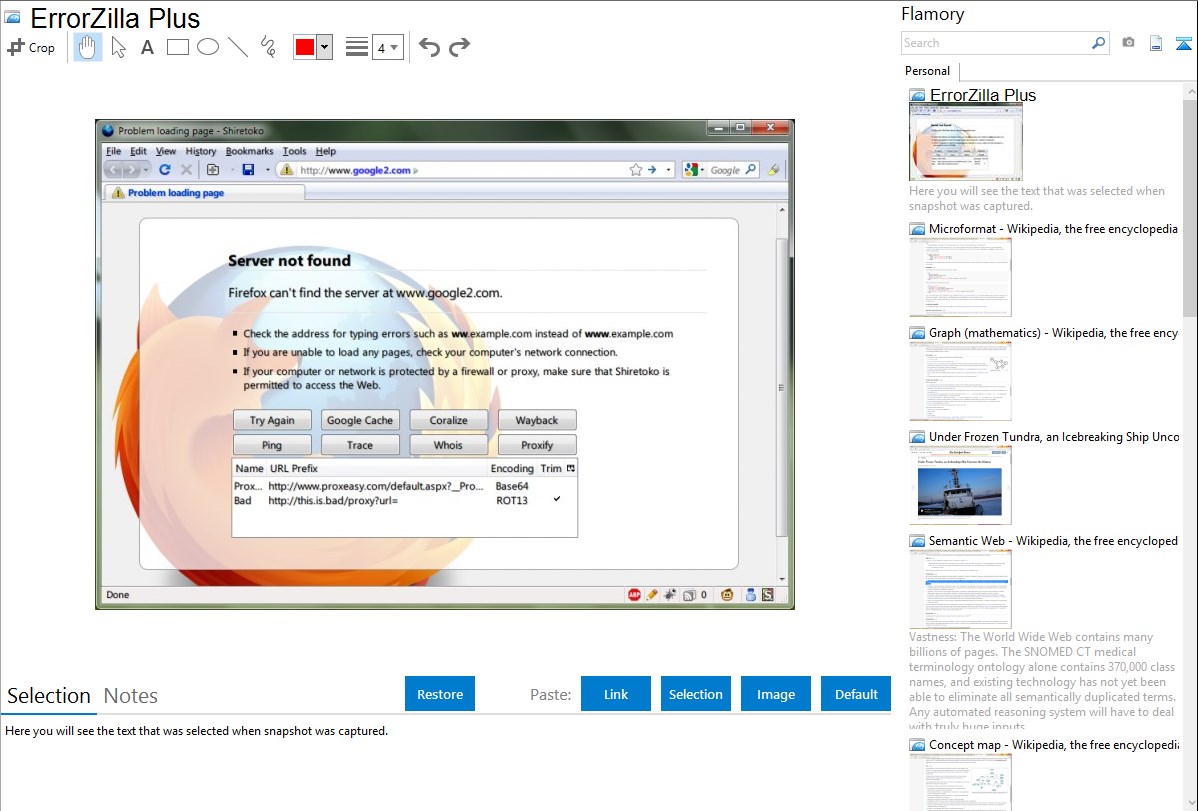The width and height of the screenshot is (1198, 811).
Task: Click the bookmark star in snapshot address bar
Action: (x=636, y=170)
